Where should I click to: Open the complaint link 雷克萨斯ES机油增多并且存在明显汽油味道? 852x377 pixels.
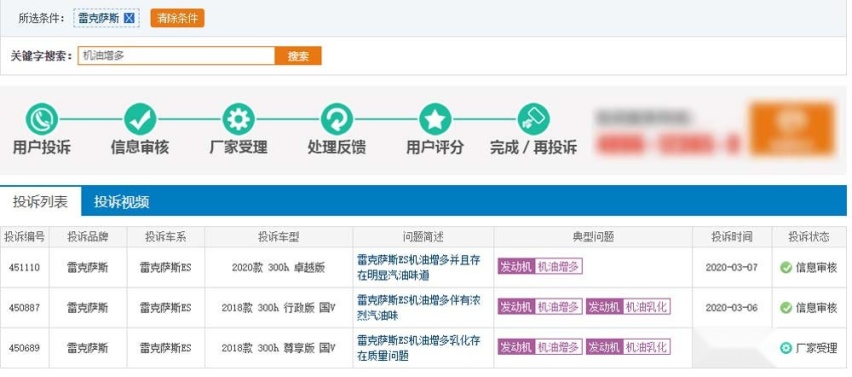coord(418,267)
